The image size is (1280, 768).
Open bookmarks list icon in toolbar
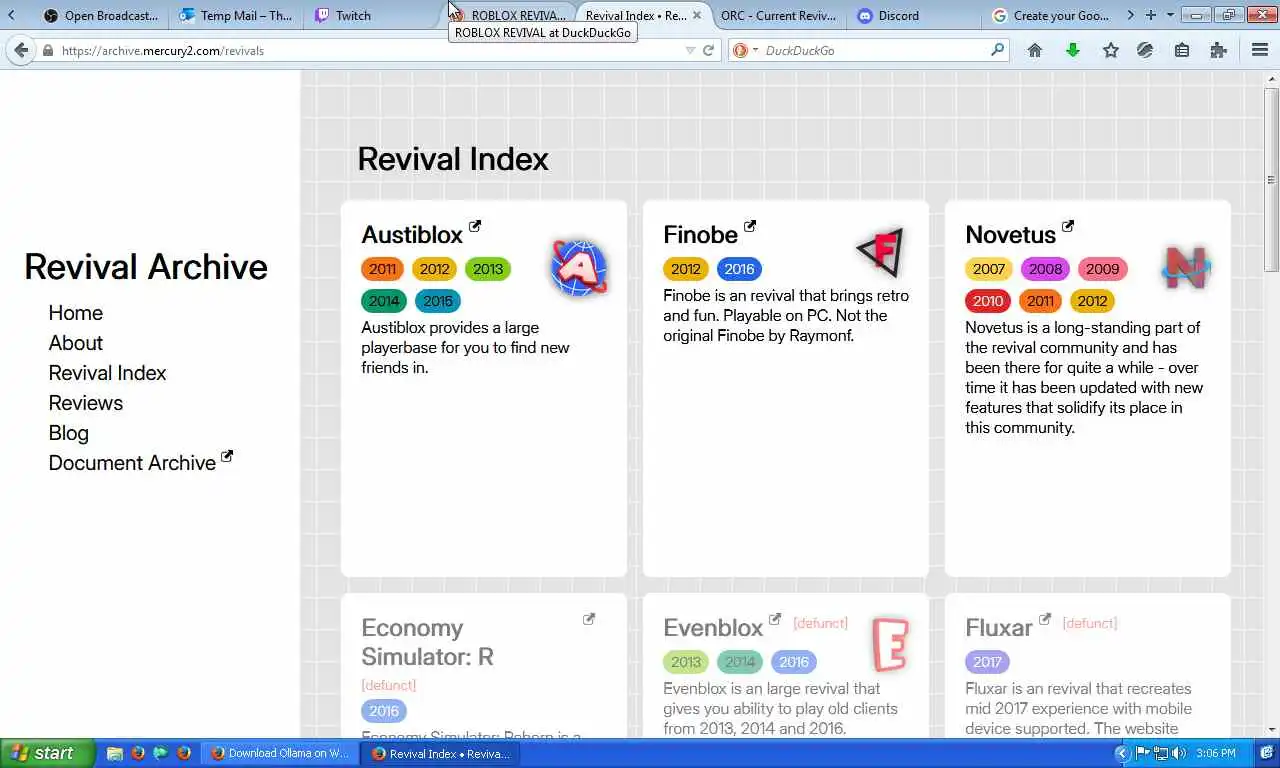pos(1182,50)
